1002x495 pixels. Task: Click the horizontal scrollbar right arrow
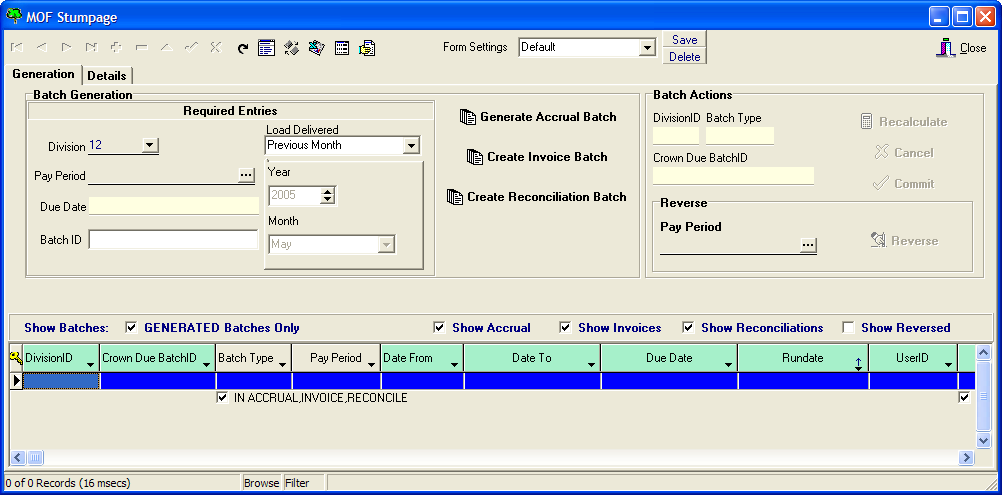click(x=966, y=458)
